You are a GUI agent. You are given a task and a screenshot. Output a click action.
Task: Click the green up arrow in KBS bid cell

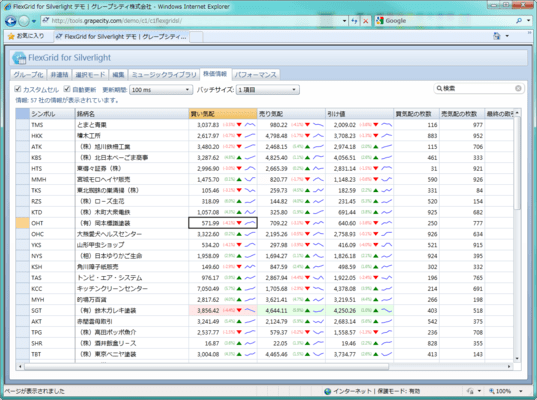coord(239,158)
